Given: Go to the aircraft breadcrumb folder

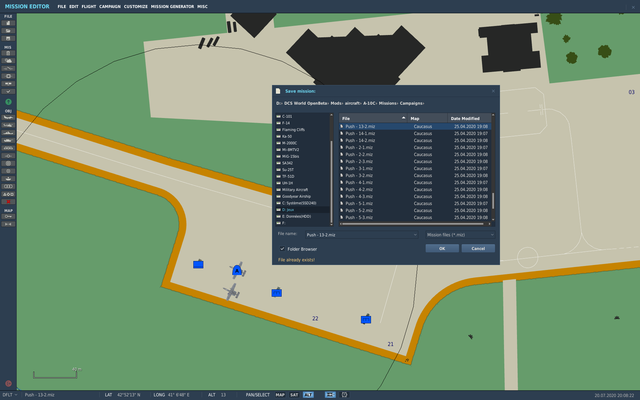Looking at the screenshot, I should click(352, 103).
